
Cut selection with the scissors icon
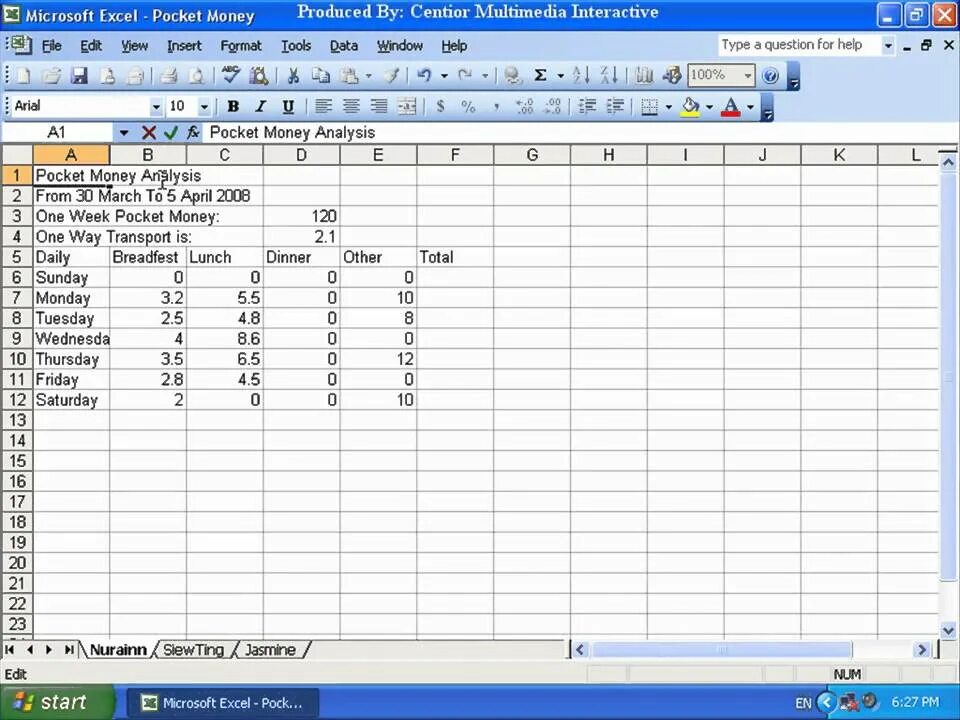pyautogui.click(x=293, y=75)
